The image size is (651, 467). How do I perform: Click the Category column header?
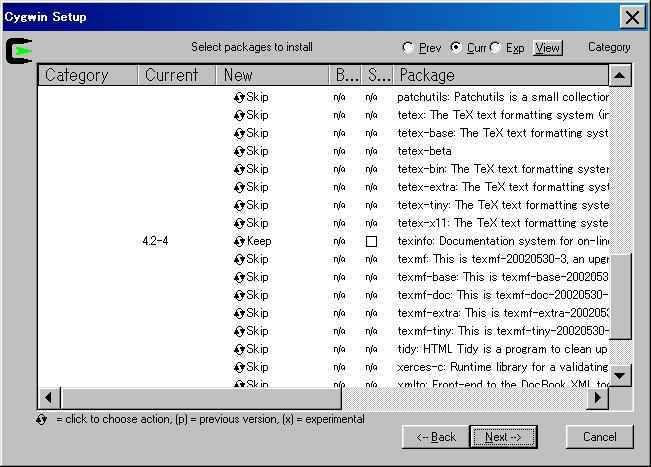(x=88, y=75)
